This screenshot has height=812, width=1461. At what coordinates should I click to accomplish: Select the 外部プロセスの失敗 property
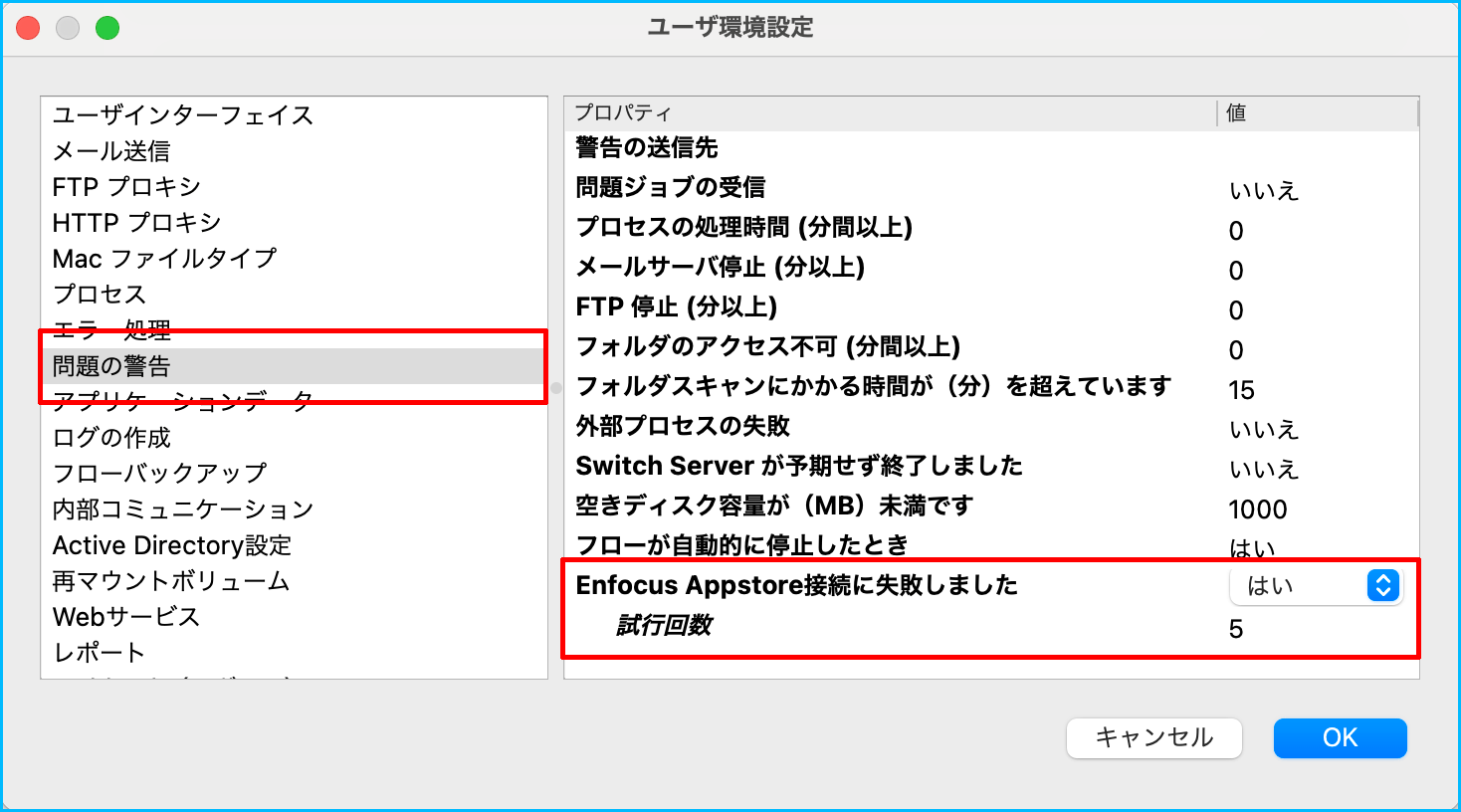click(x=683, y=426)
